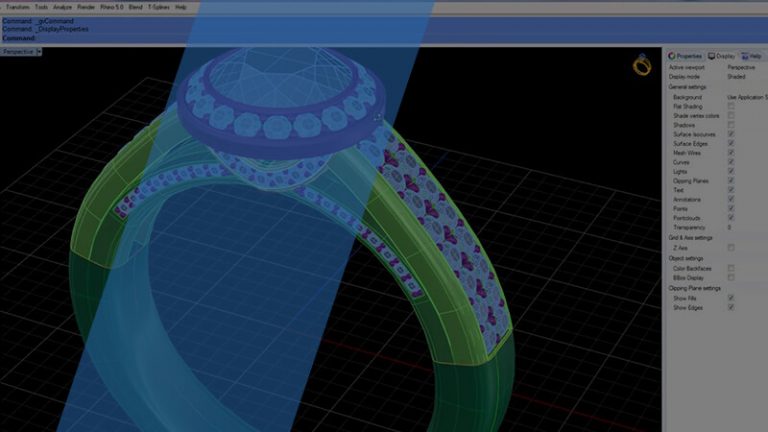Image resolution: width=768 pixels, height=432 pixels.
Task: Enable the Z Axis checkbox
Action: pyautogui.click(x=731, y=247)
